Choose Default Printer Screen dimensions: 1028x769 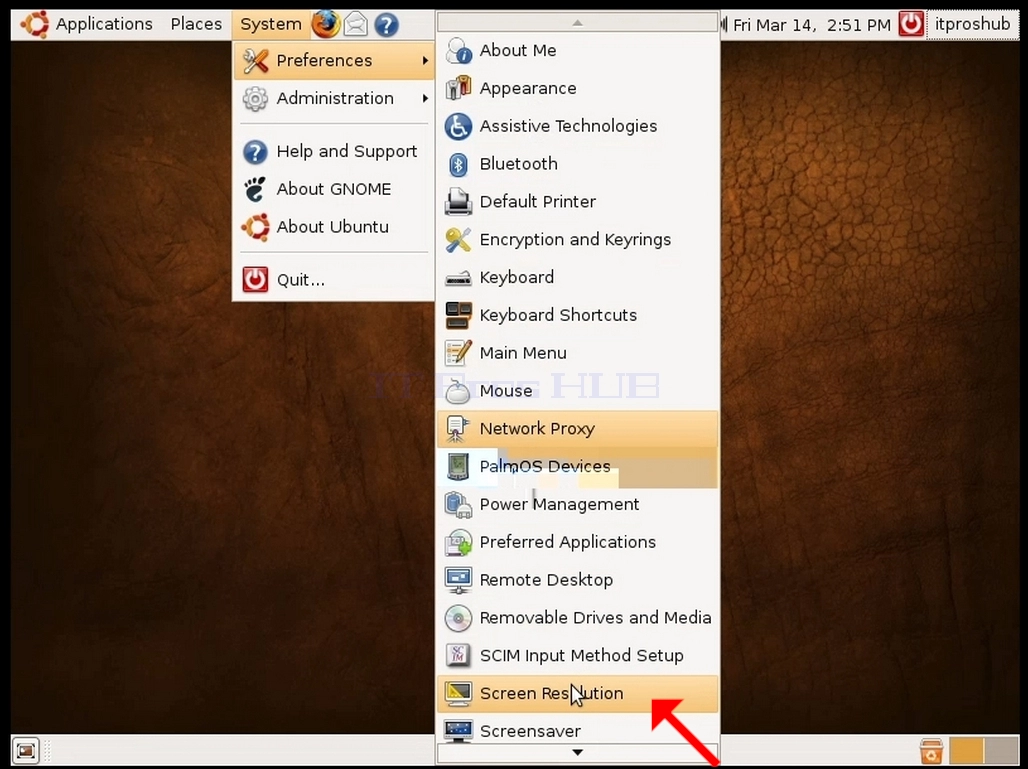click(578, 201)
